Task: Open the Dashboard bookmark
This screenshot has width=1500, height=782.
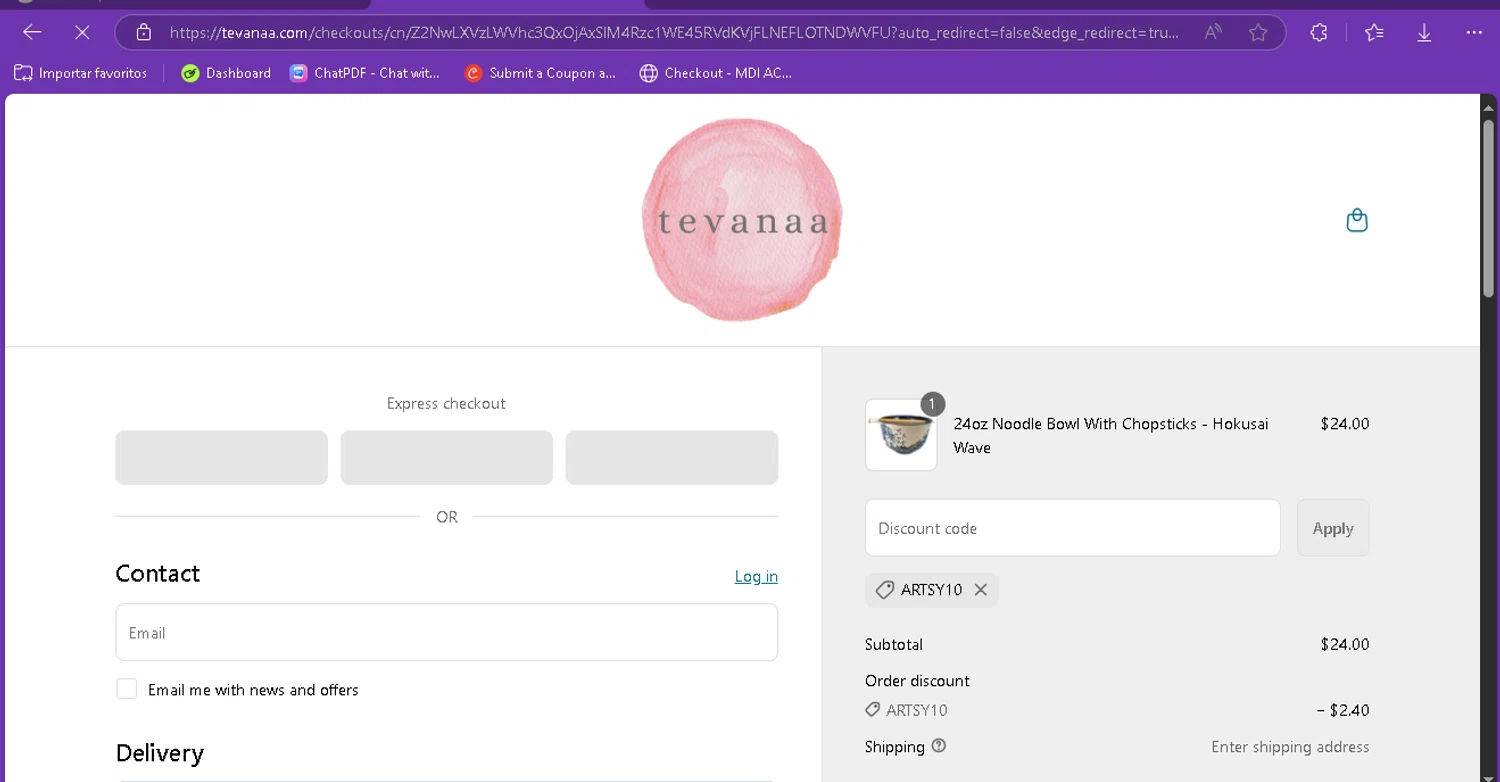Action: click(x=226, y=73)
